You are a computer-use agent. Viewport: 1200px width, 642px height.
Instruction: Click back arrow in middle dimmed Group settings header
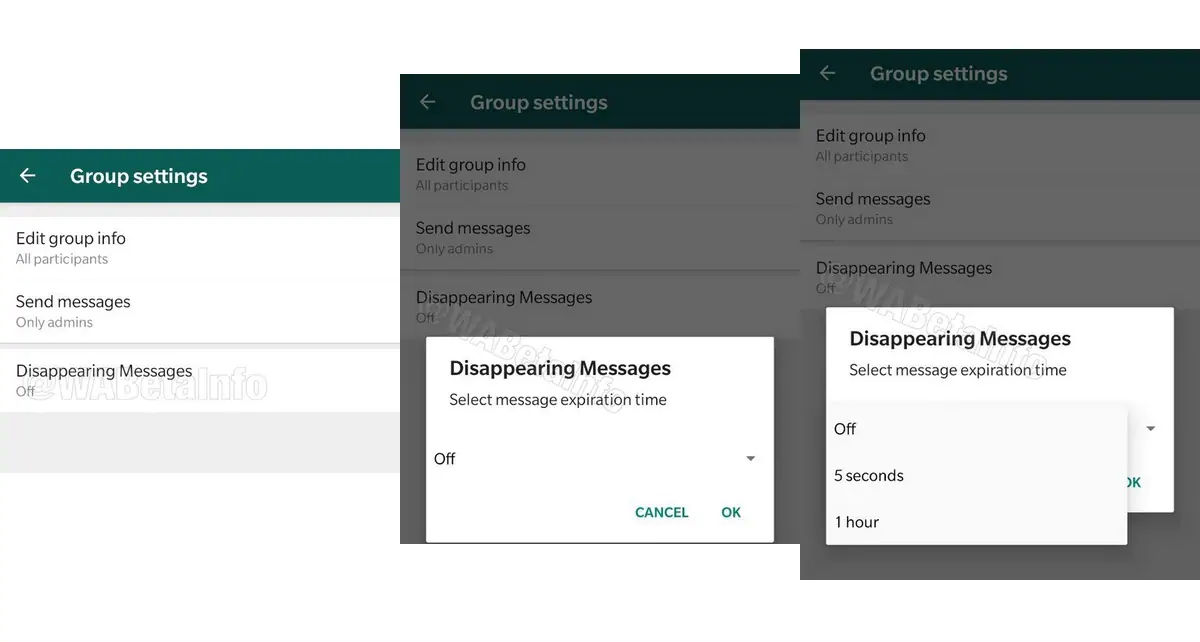[x=428, y=102]
